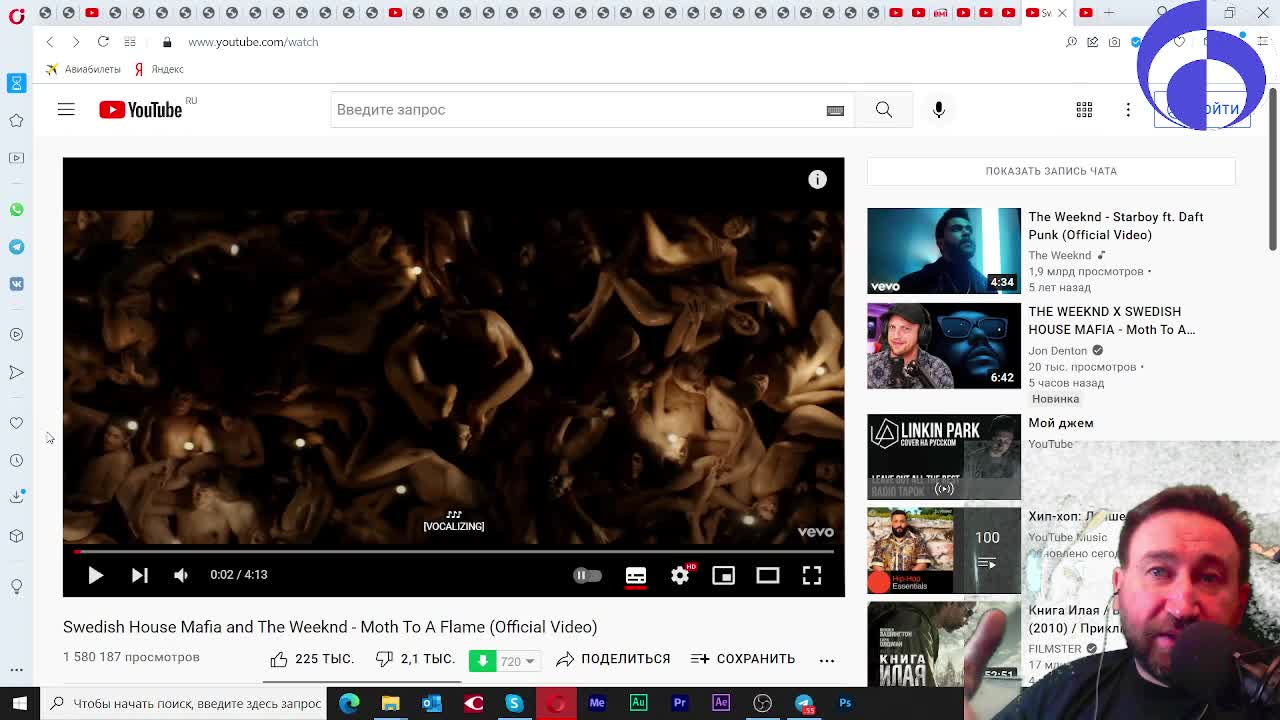Image resolution: width=1280 pixels, height=720 pixels.
Task: Toggle the autoplay switch
Action: pyautogui.click(x=587, y=575)
